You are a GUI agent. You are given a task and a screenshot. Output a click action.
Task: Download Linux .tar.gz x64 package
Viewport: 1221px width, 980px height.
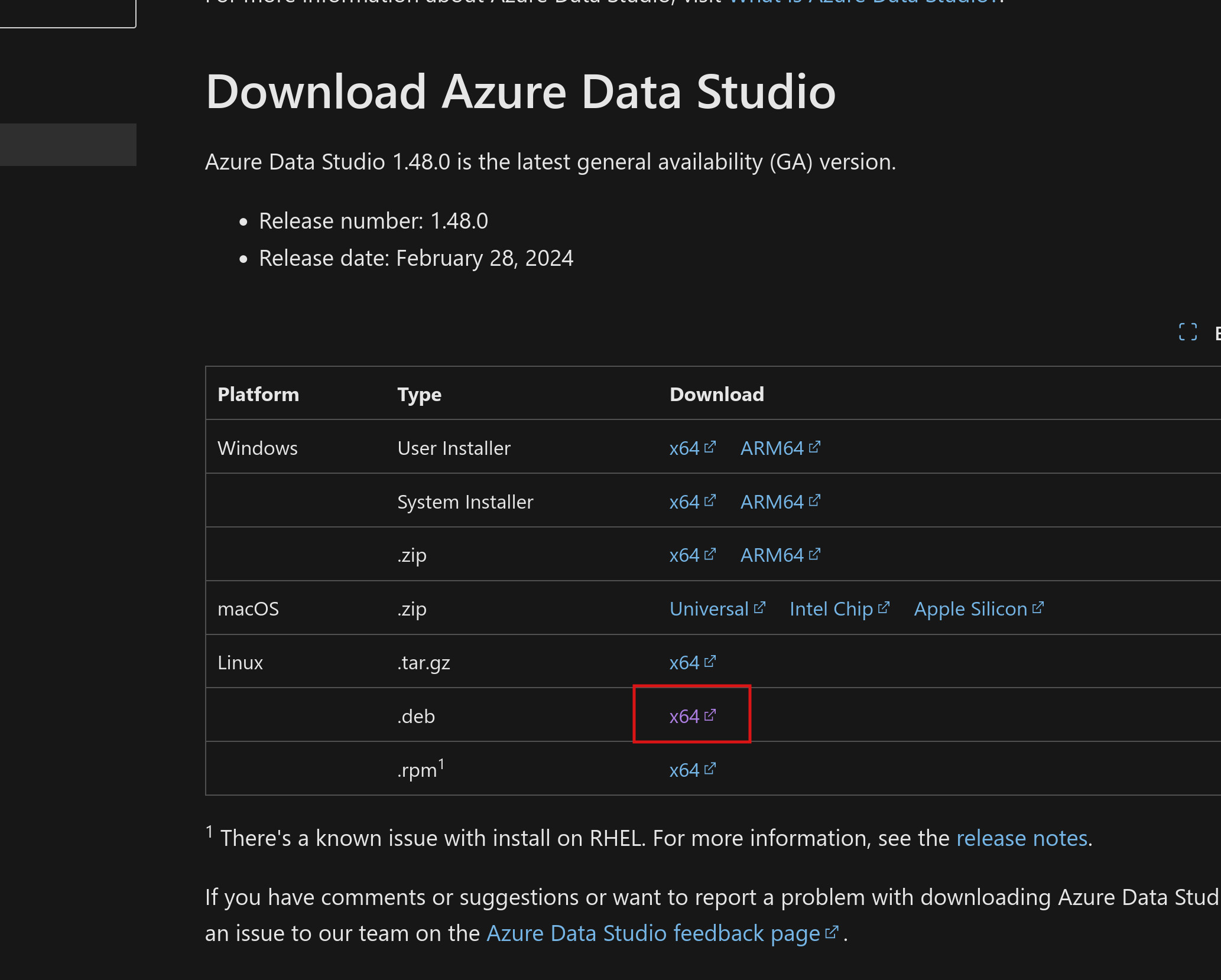coord(684,663)
